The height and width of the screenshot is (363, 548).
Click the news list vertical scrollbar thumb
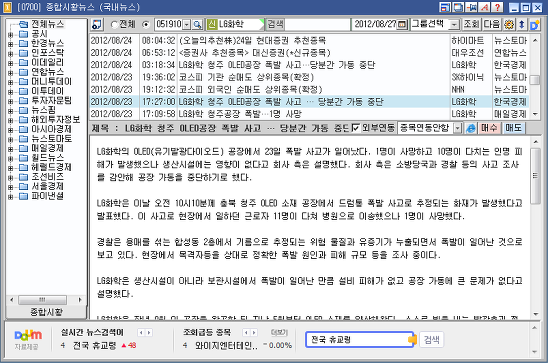pos(535,80)
